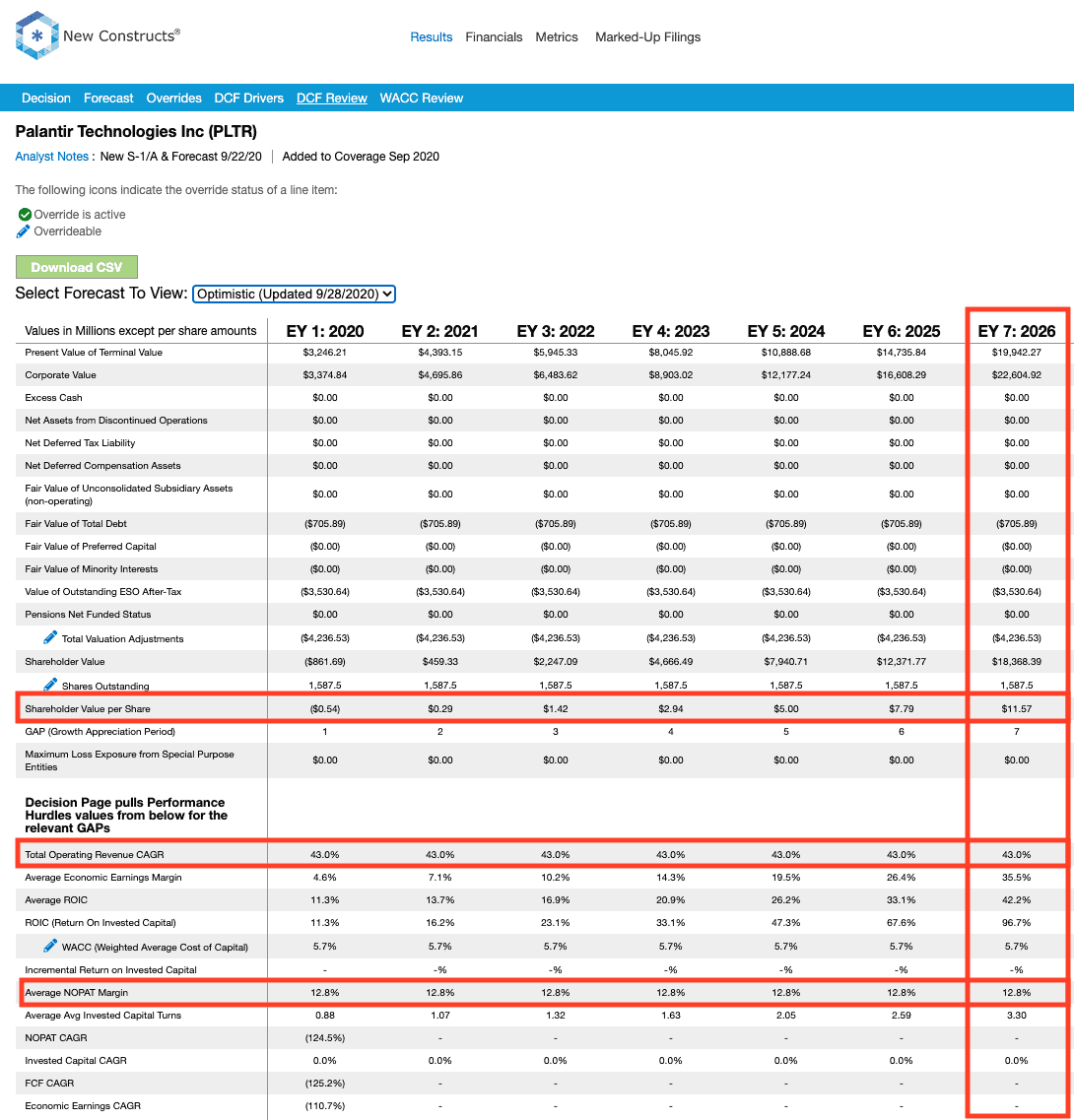Screen dimensions: 1074x1120
Task: Click Incremental Return on Invested Capital label
Action: point(110,970)
